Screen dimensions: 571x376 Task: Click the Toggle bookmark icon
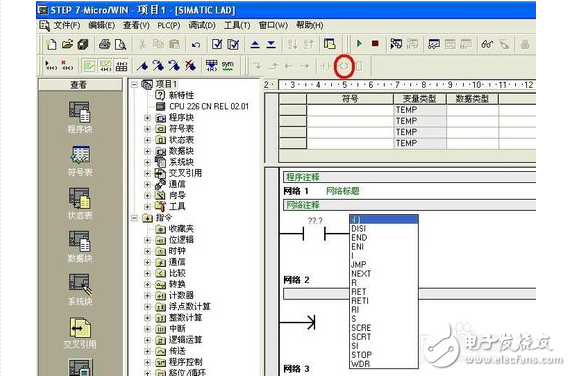click(x=142, y=66)
